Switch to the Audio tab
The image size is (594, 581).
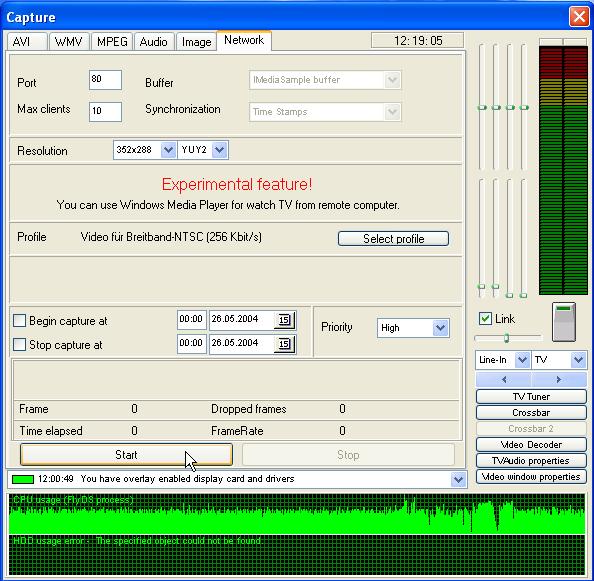coord(153,41)
